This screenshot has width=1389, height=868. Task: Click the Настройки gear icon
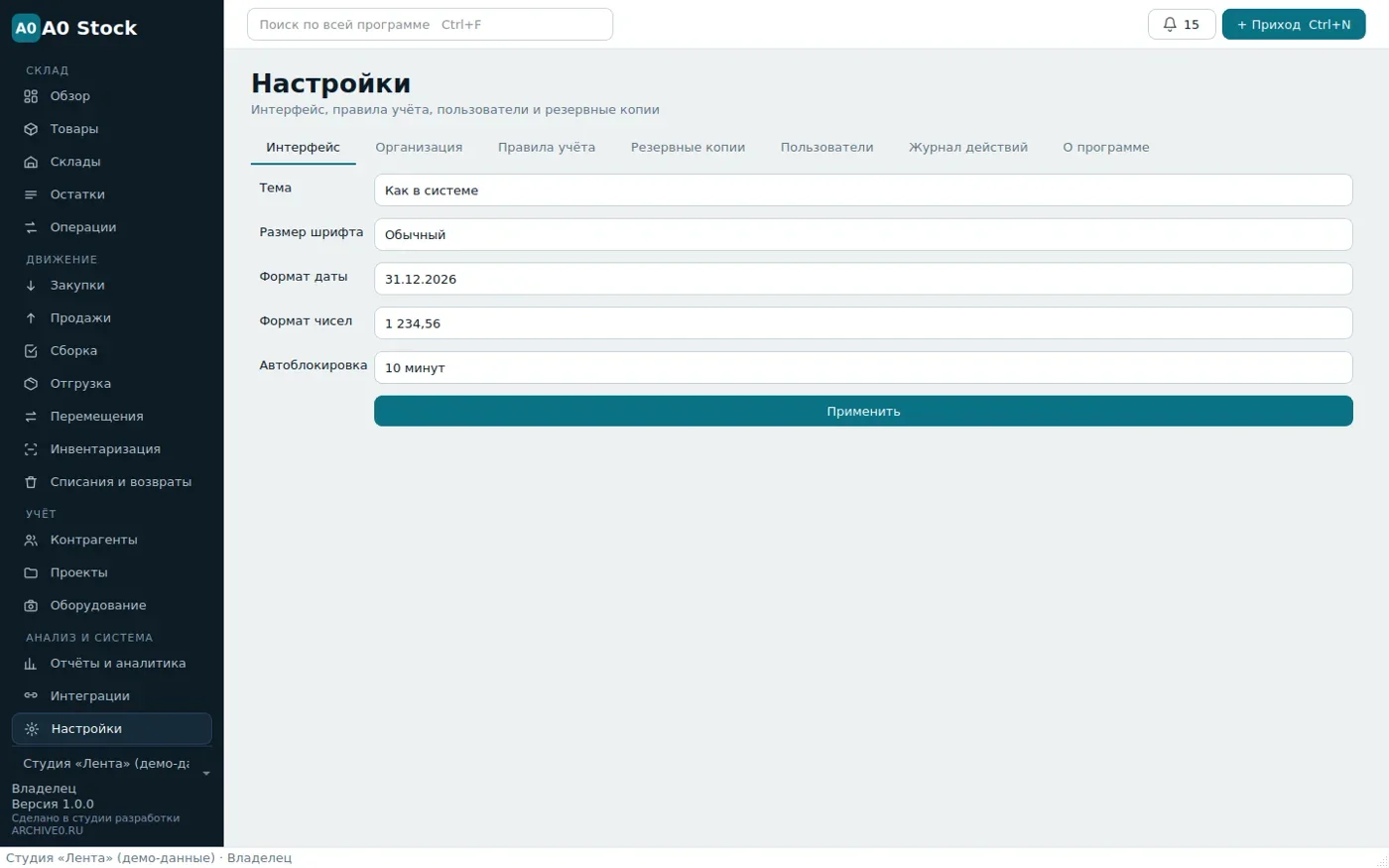pos(32,728)
